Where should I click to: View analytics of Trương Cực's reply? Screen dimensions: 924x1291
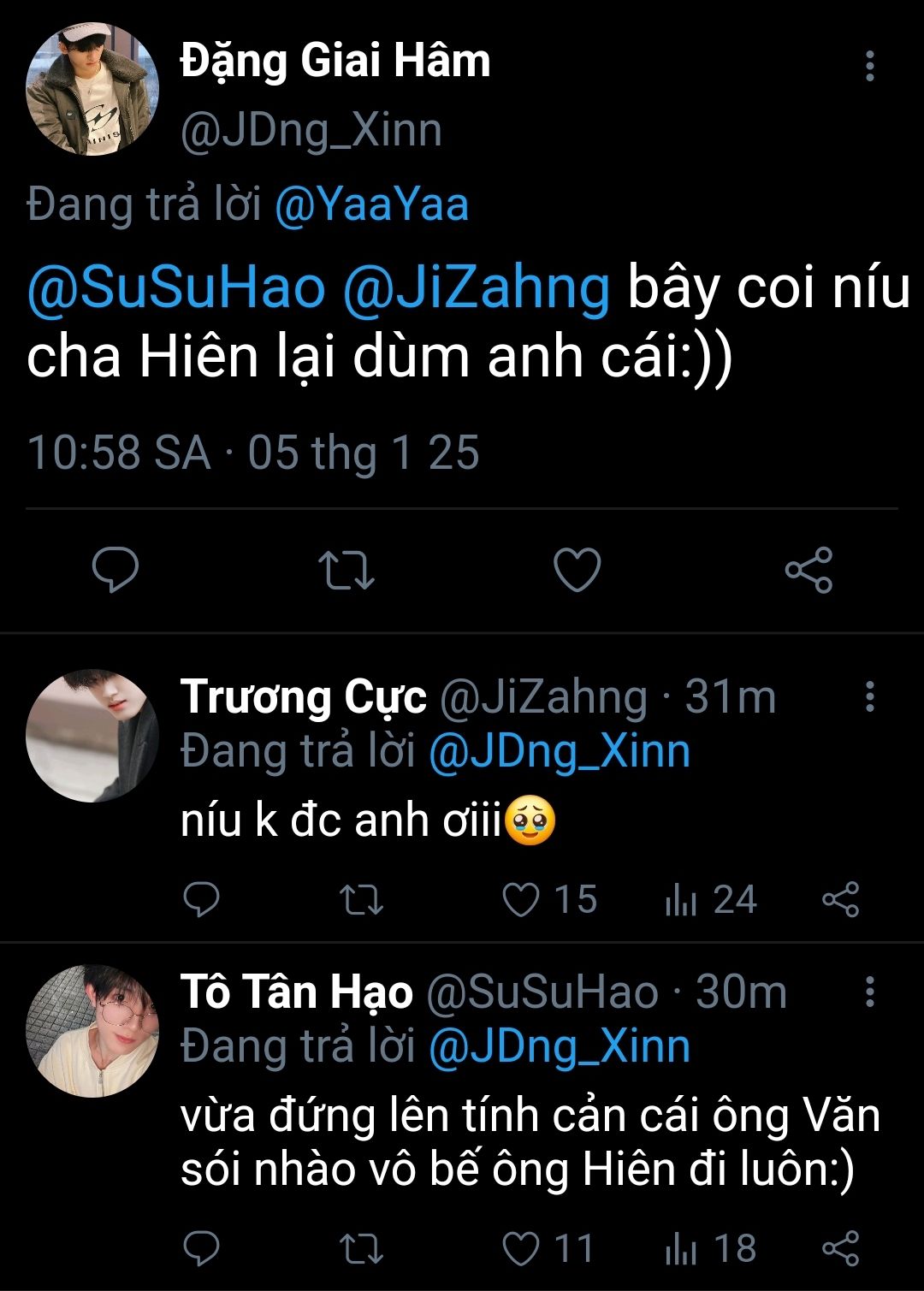point(681,899)
